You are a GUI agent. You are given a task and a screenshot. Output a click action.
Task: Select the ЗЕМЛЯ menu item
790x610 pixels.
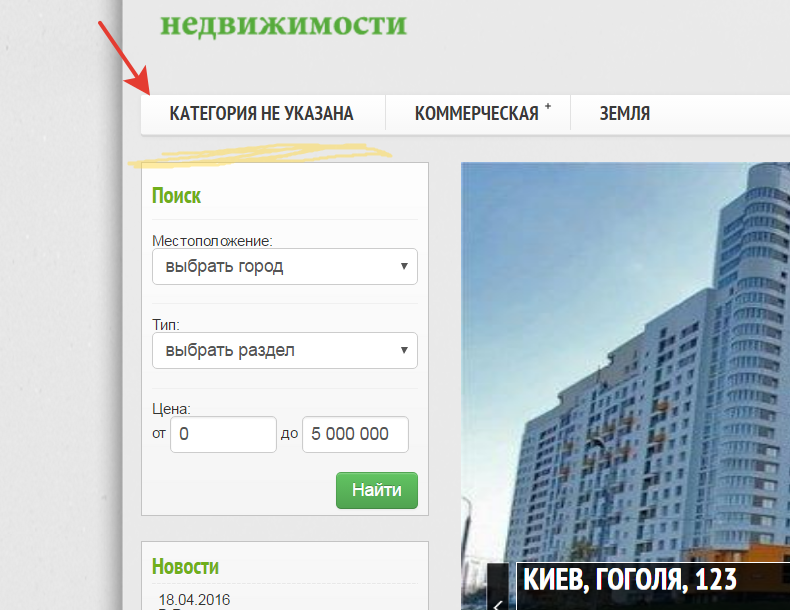pyautogui.click(x=625, y=114)
